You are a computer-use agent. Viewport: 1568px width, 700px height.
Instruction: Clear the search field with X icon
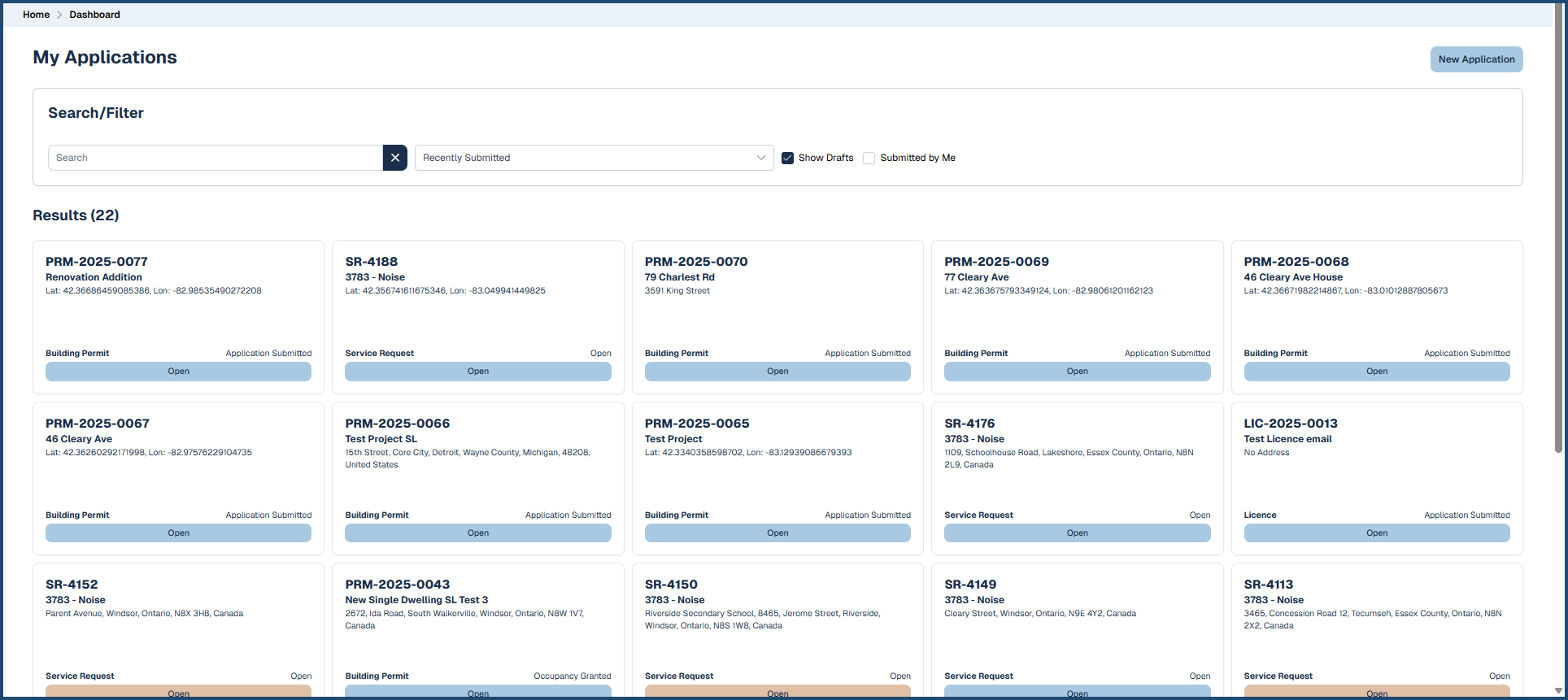pos(394,158)
